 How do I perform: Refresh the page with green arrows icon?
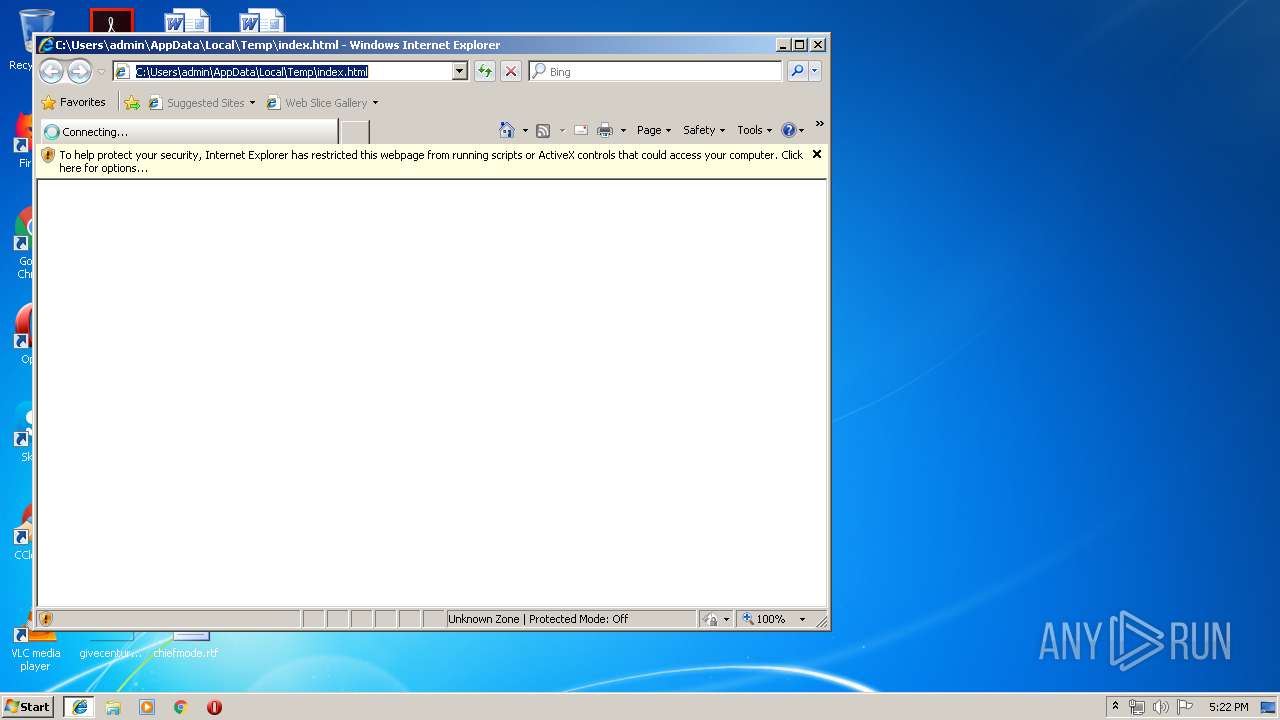click(x=485, y=71)
